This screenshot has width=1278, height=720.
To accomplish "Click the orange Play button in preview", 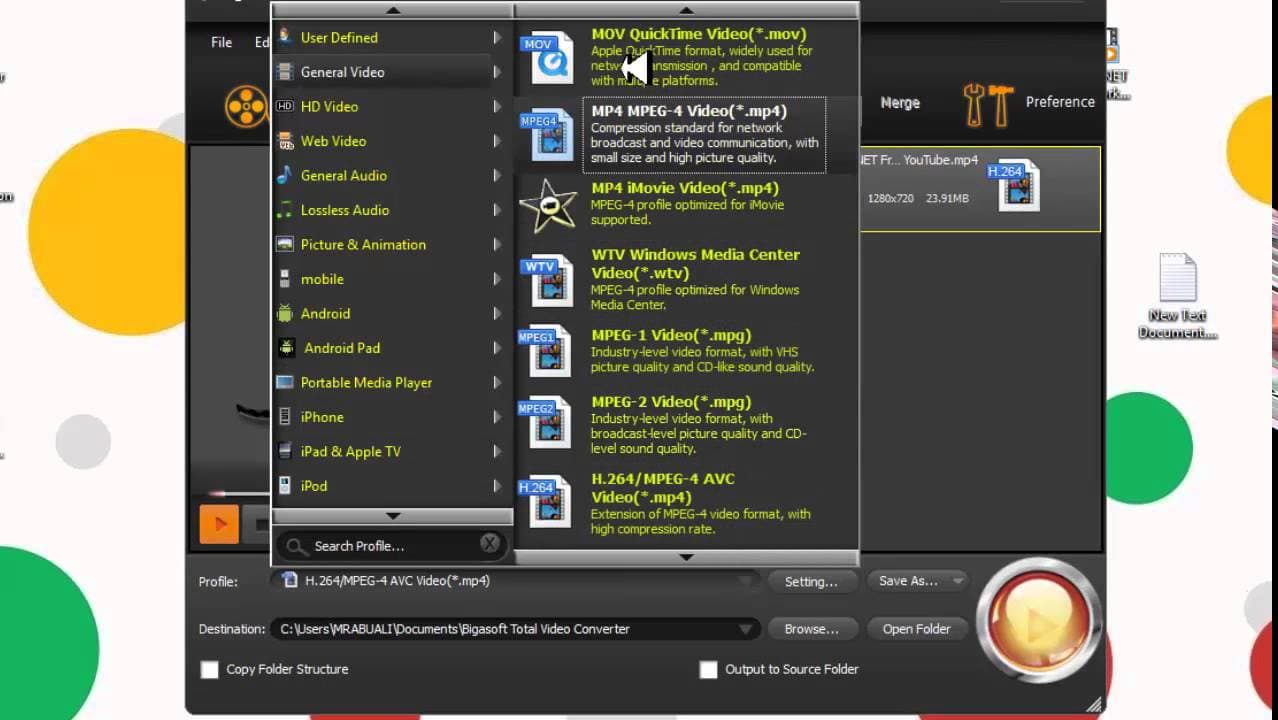I will 219,524.
